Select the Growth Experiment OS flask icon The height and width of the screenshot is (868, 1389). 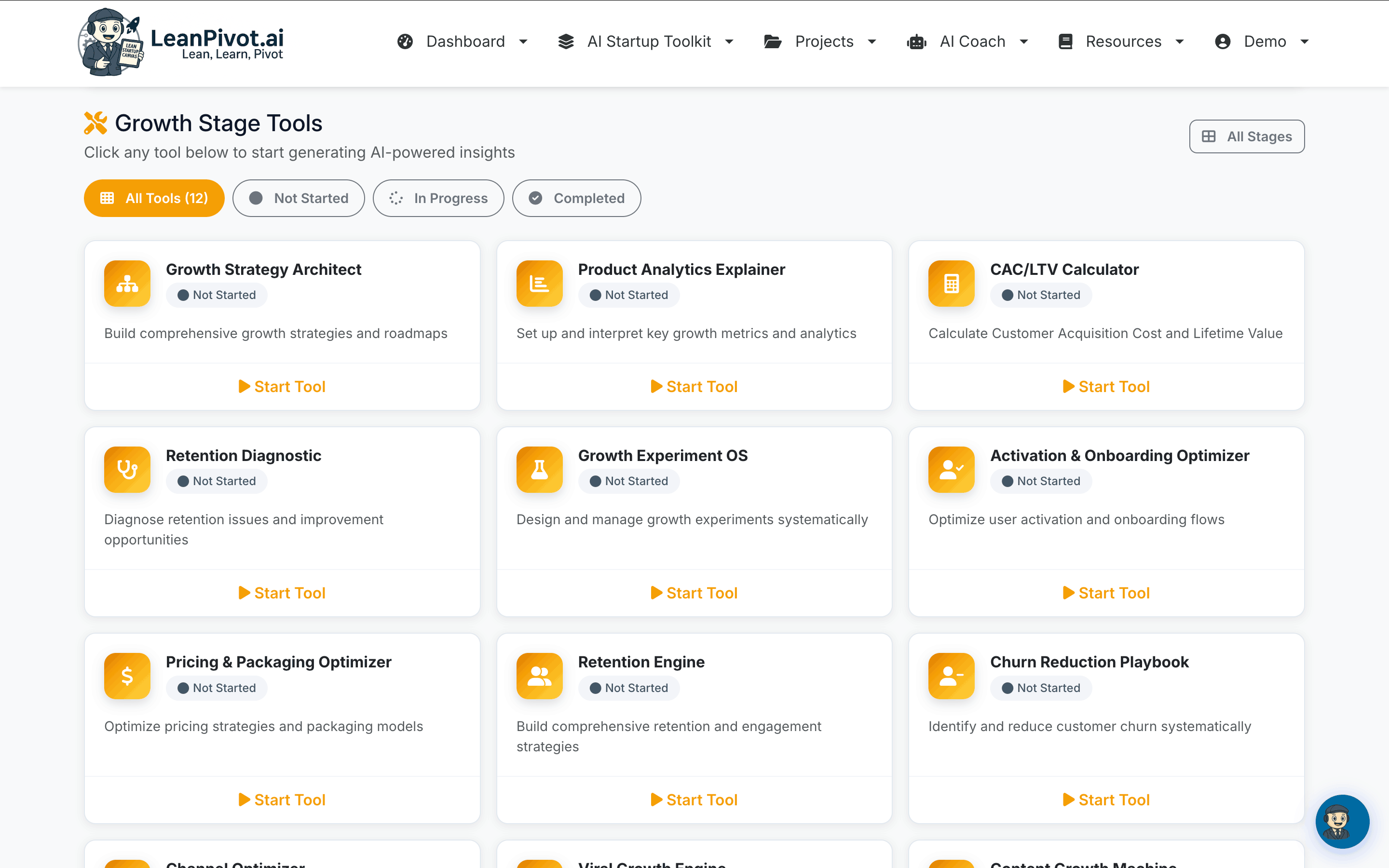click(539, 470)
